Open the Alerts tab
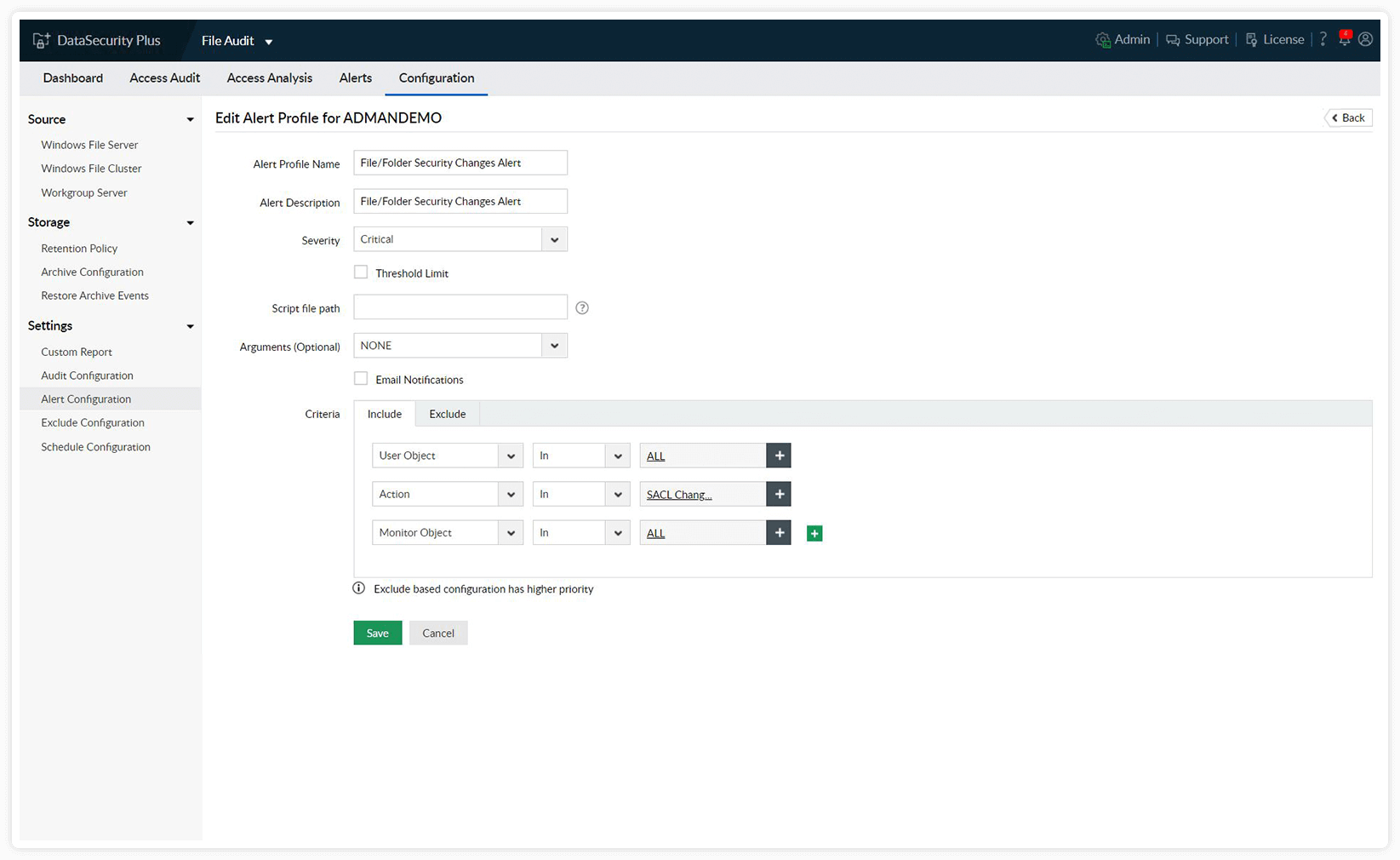Viewport: 1400px width, 860px height. tap(356, 77)
